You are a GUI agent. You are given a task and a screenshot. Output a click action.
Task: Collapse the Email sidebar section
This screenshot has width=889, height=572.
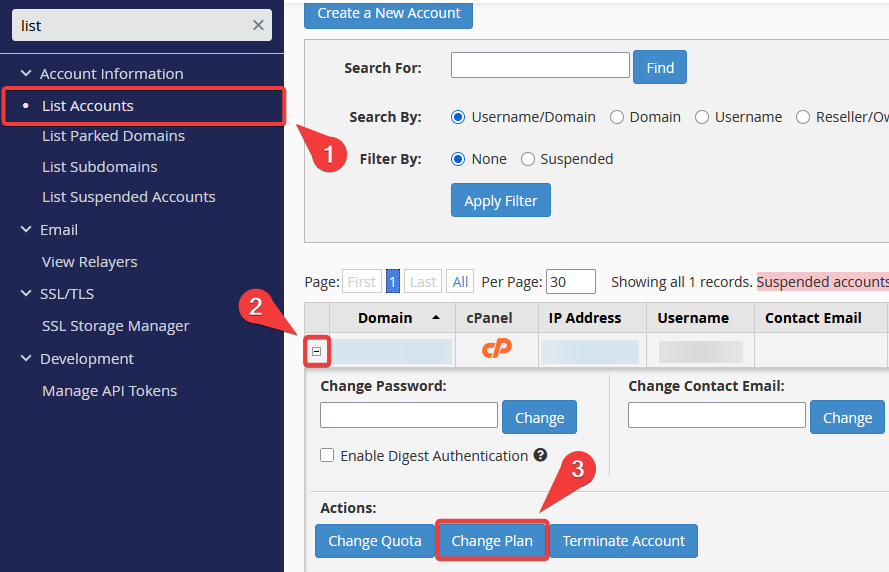[x=26, y=230]
